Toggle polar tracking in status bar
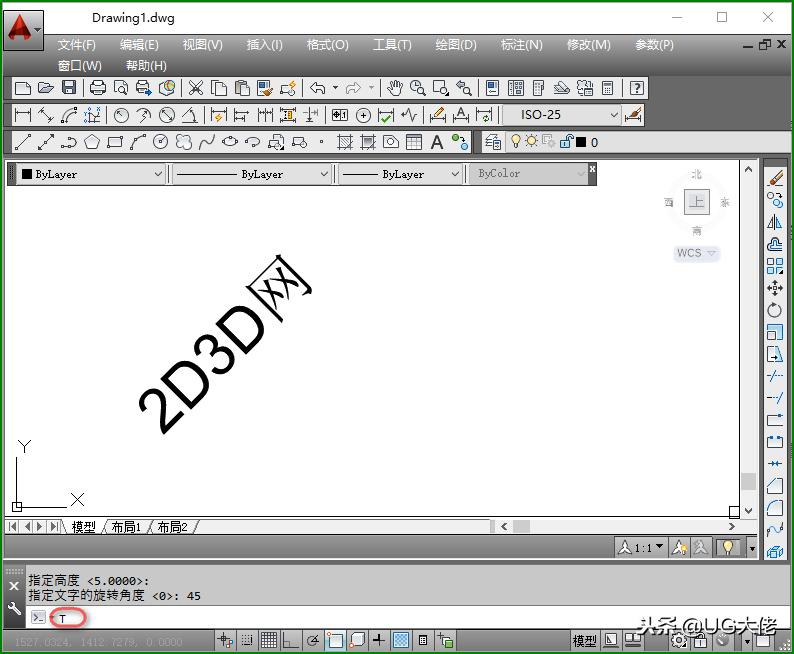Image resolution: width=794 pixels, height=654 pixels. [313, 640]
